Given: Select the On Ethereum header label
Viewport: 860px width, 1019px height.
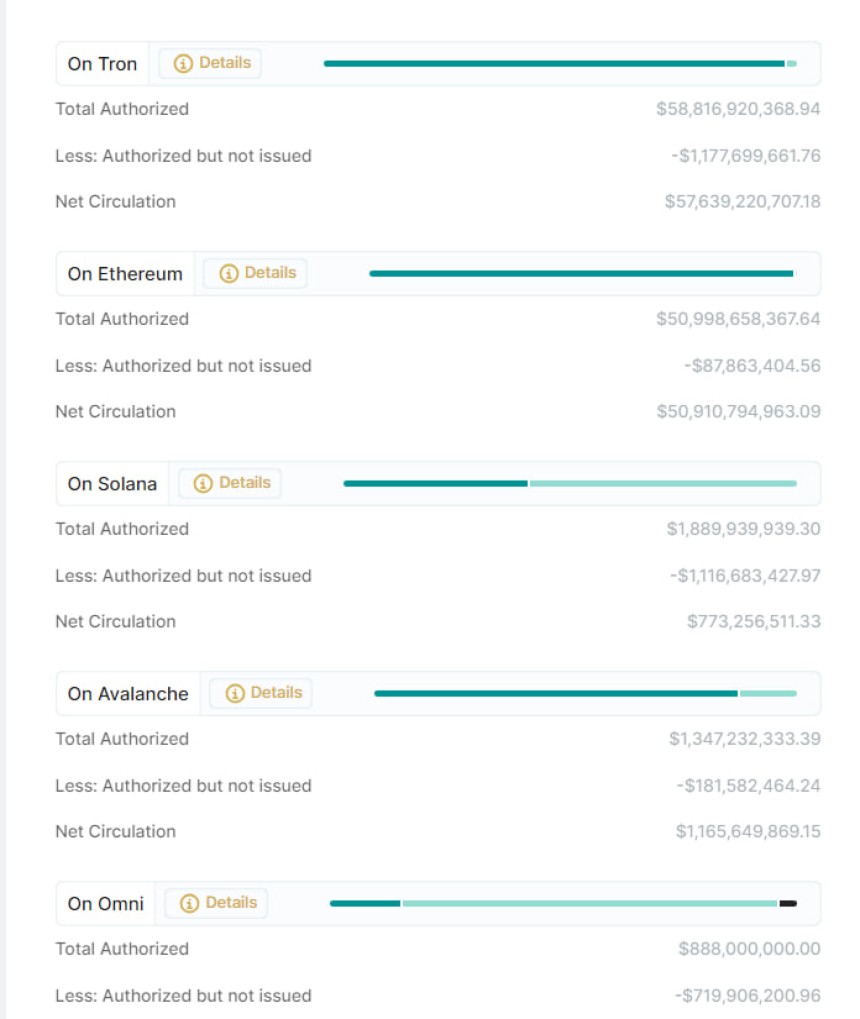Looking at the screenshot, I should [x=125, y=274].
